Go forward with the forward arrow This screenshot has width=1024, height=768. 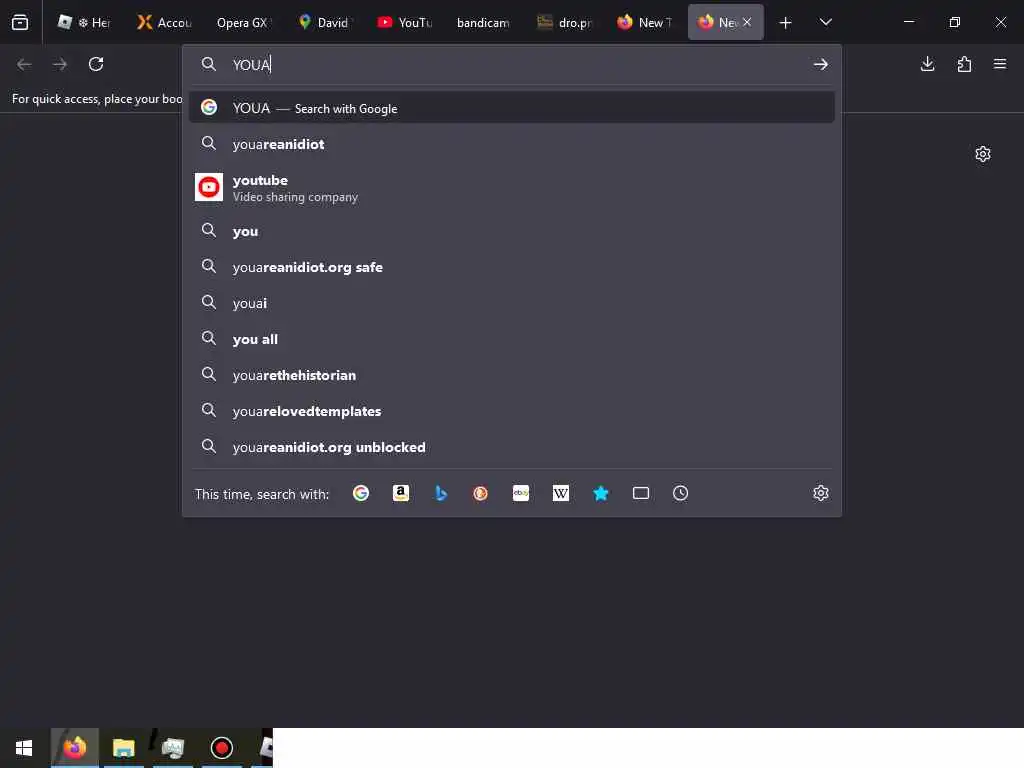[59, 64]
